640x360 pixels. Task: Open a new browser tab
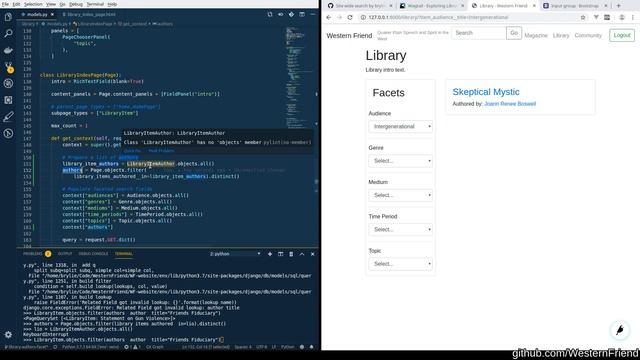click(618, 6)
